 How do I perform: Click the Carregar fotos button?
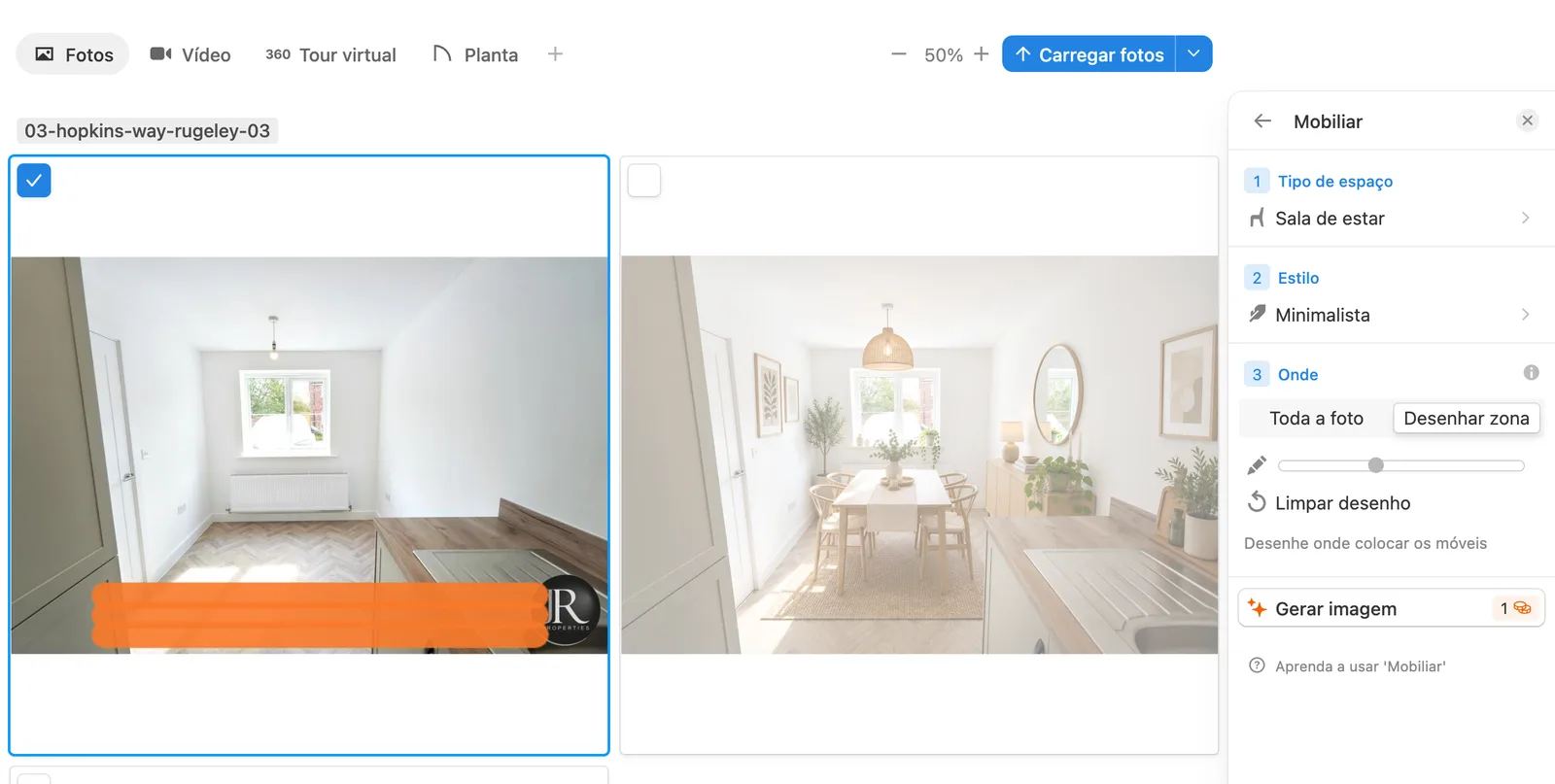1088,54
